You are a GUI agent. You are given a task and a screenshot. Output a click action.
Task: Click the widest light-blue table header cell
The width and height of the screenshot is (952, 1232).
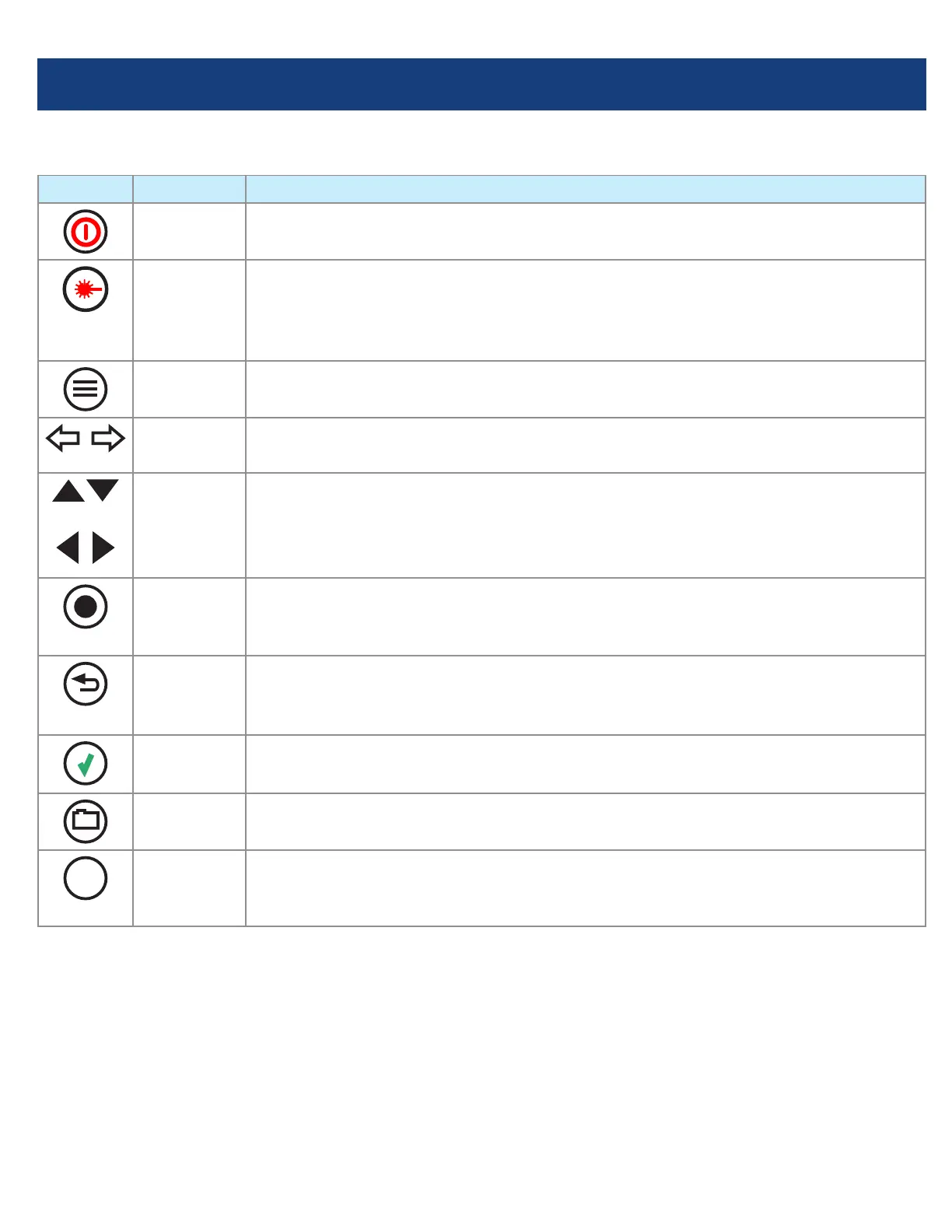pos(585,189)
